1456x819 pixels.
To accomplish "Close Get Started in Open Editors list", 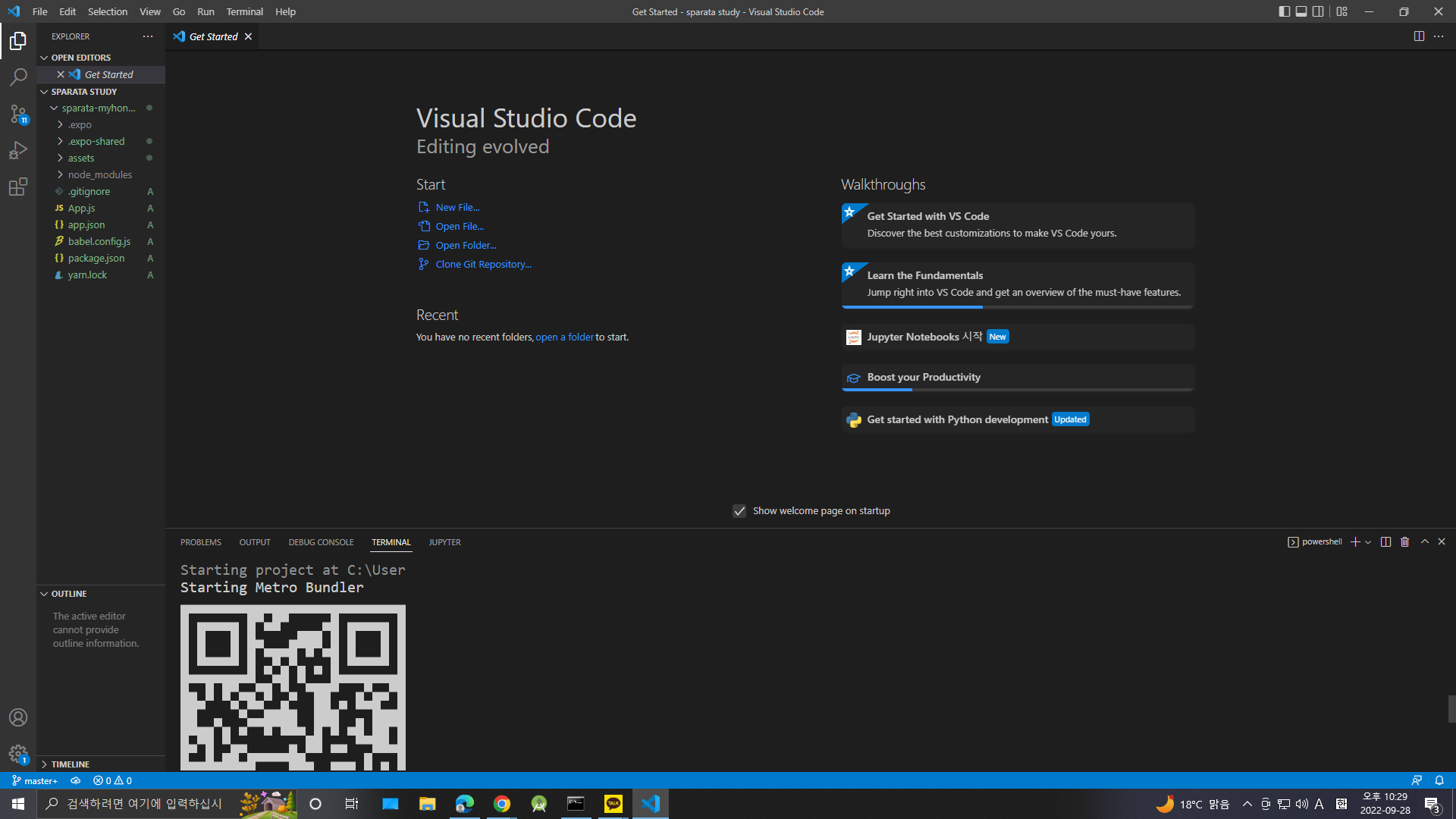I will coord(61,74).
